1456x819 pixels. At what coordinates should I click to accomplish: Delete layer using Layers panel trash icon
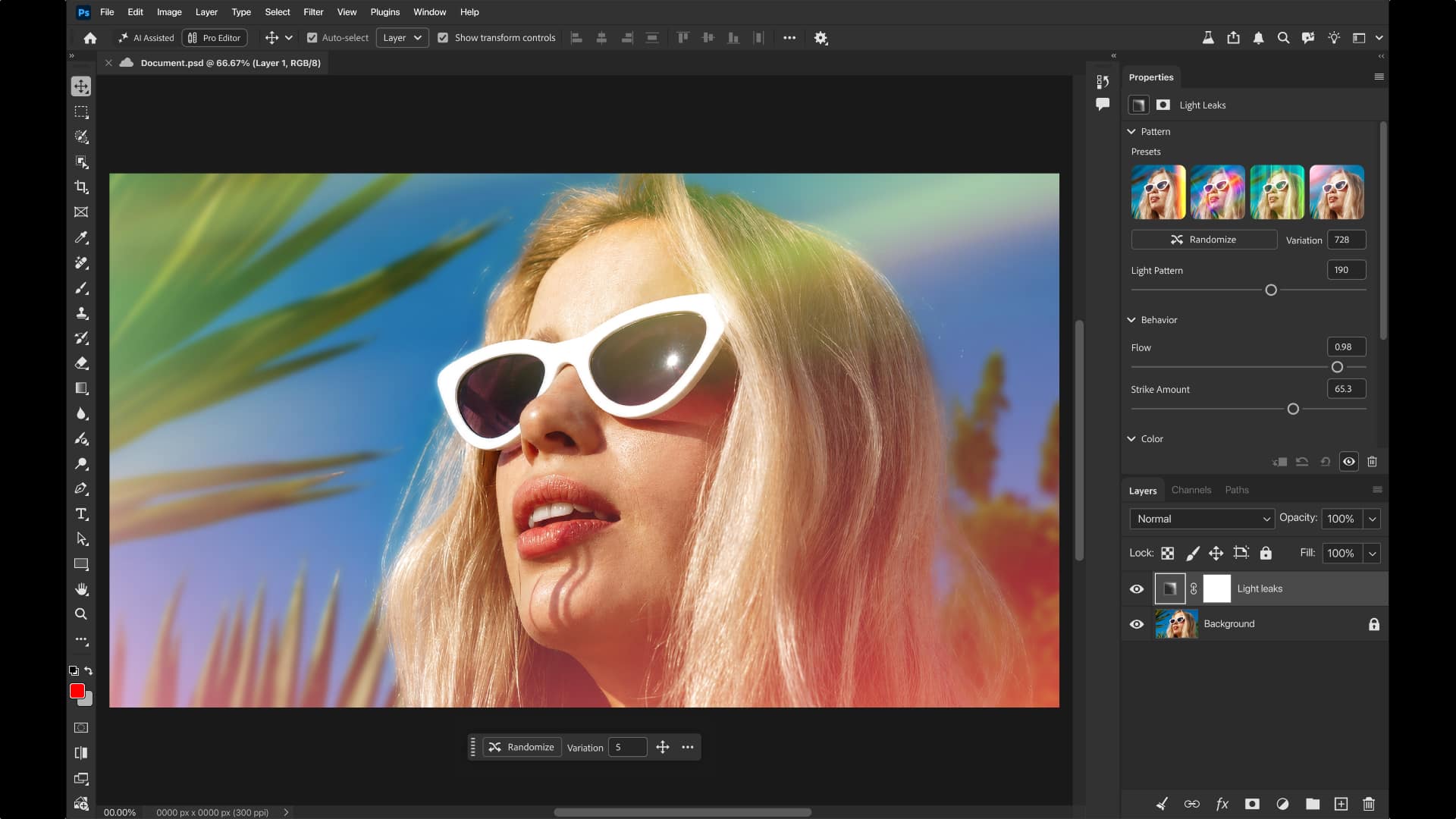[1369, 804]
